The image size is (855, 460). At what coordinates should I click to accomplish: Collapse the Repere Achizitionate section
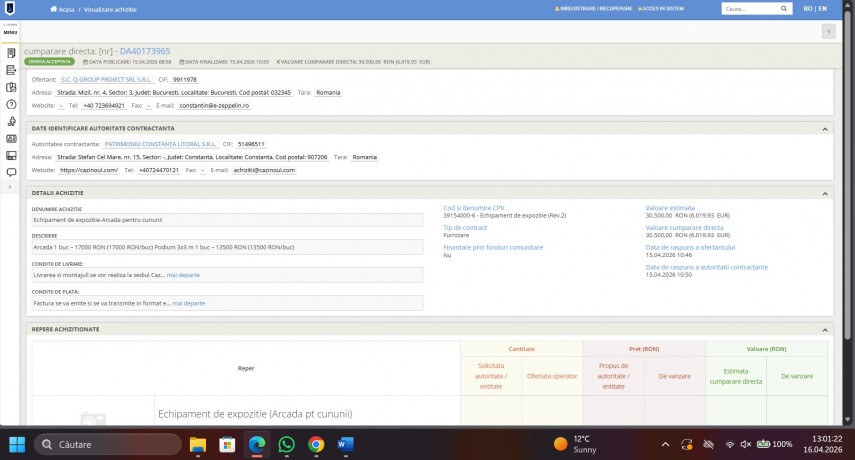(825, 329)
